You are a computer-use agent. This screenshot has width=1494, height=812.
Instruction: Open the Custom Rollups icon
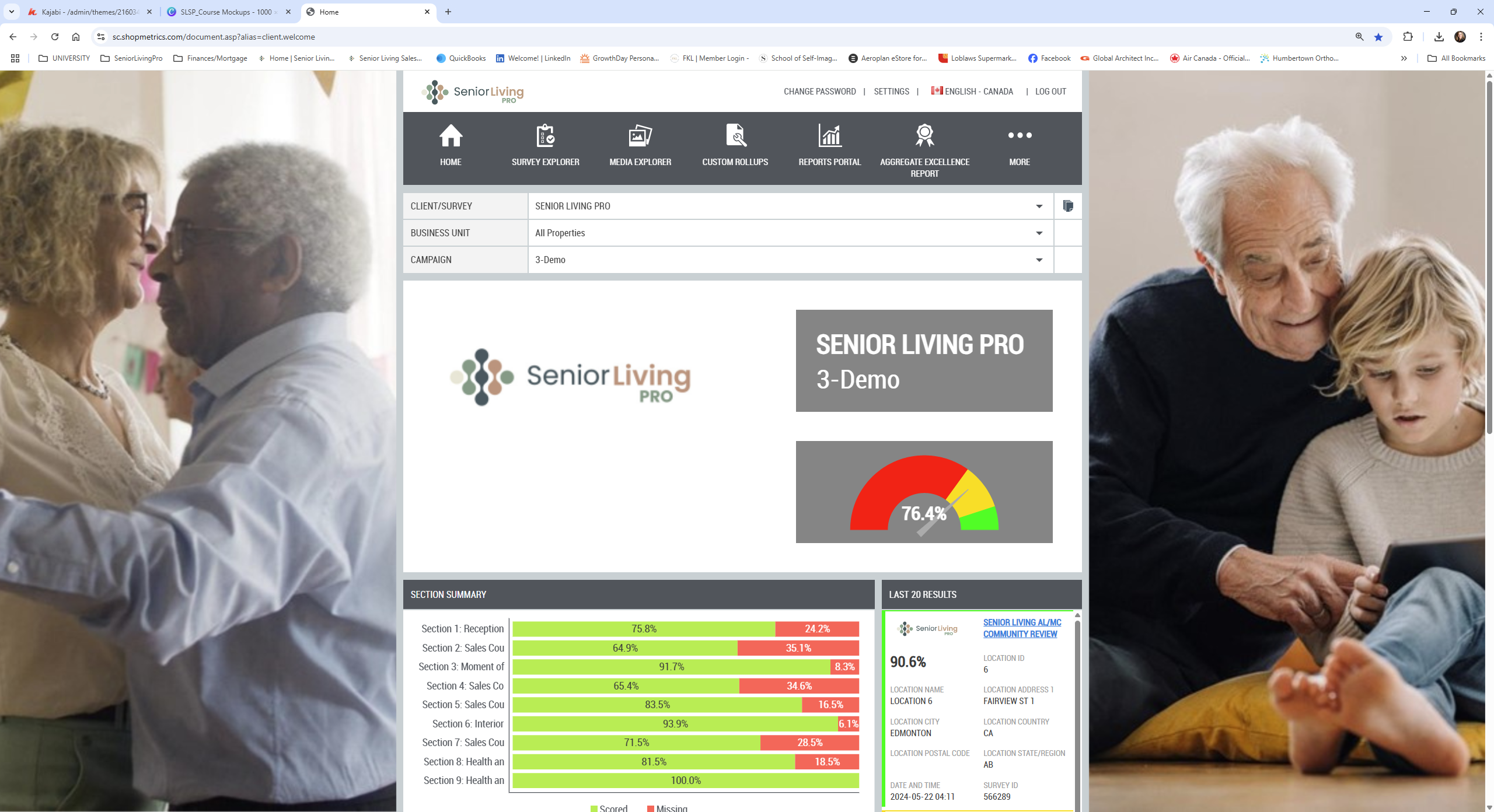(x=735, y=136)
